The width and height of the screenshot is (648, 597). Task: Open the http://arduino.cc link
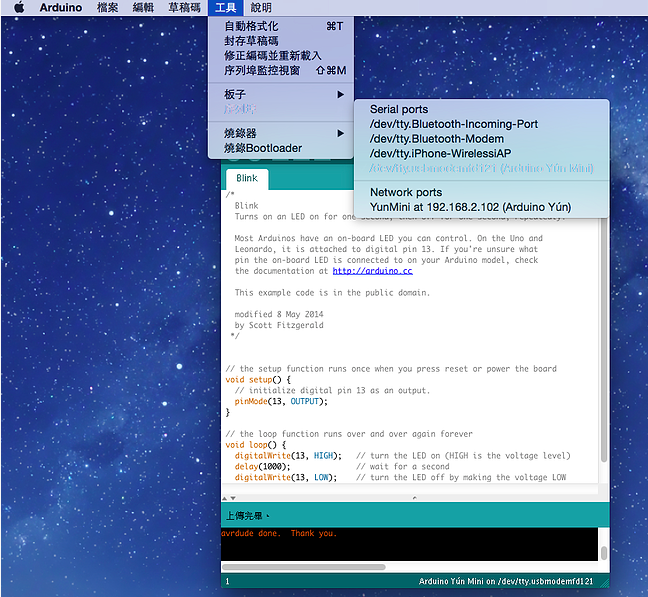coord(372,271)
